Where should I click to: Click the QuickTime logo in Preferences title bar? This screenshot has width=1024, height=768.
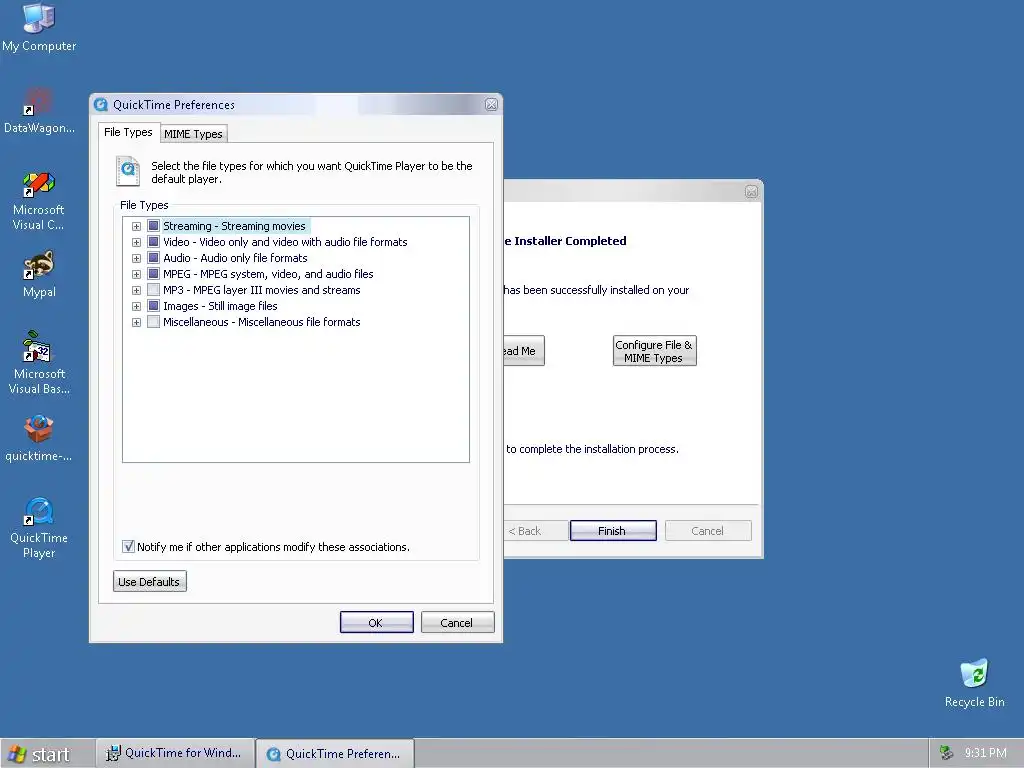coord(101,104)
